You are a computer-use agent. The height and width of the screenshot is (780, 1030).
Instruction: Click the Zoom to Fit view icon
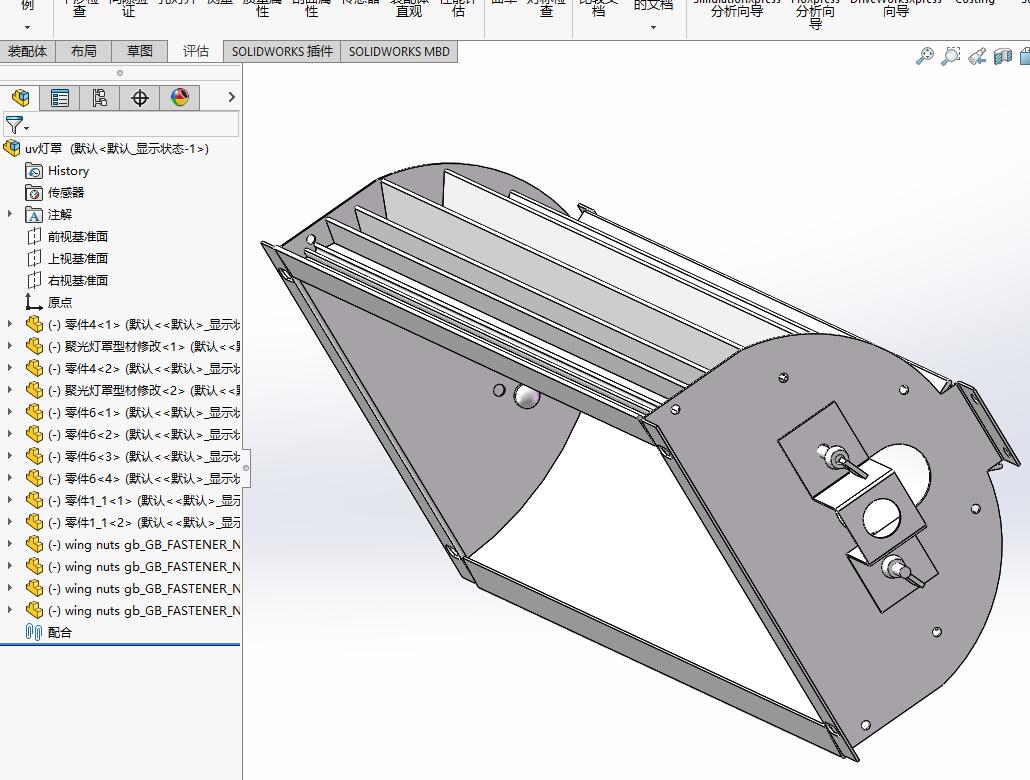pyautogui.click(x=925, y=56)
